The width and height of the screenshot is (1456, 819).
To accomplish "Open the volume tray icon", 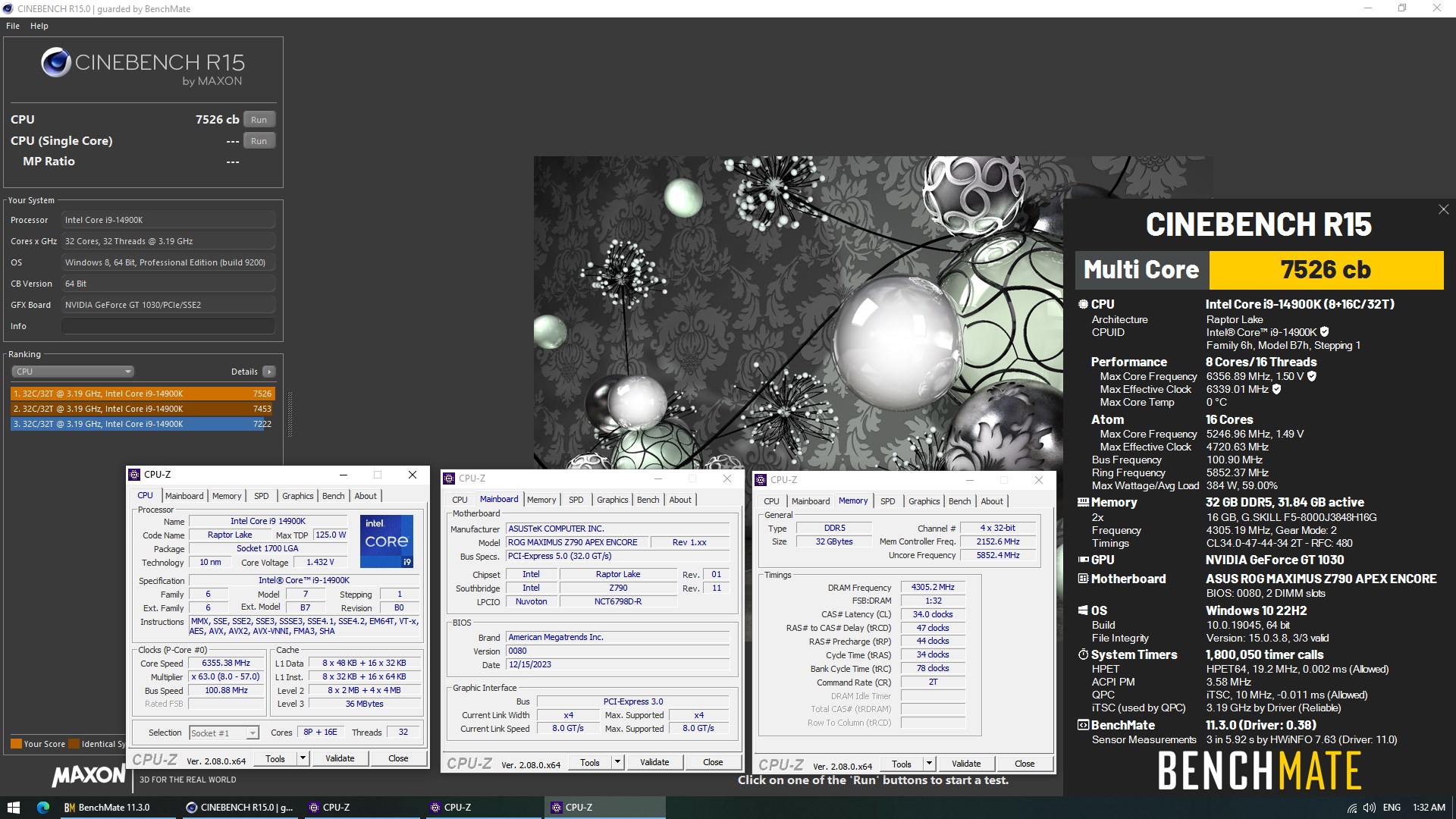I will (1370, 808).
